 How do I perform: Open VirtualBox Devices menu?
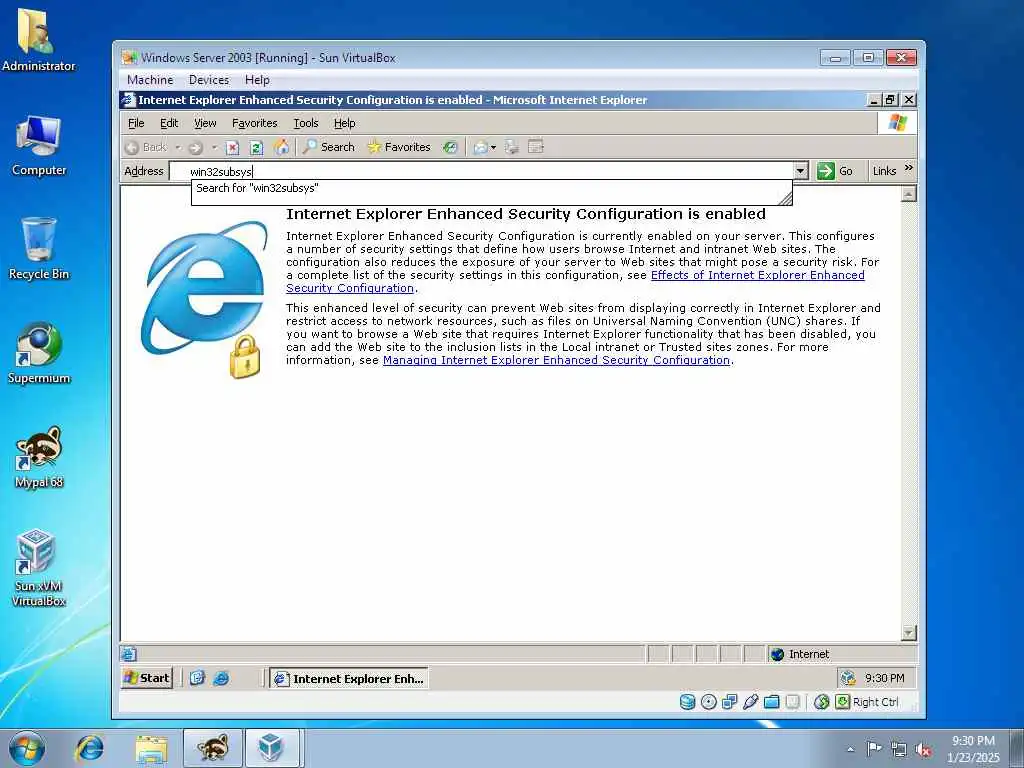[209, 80]
